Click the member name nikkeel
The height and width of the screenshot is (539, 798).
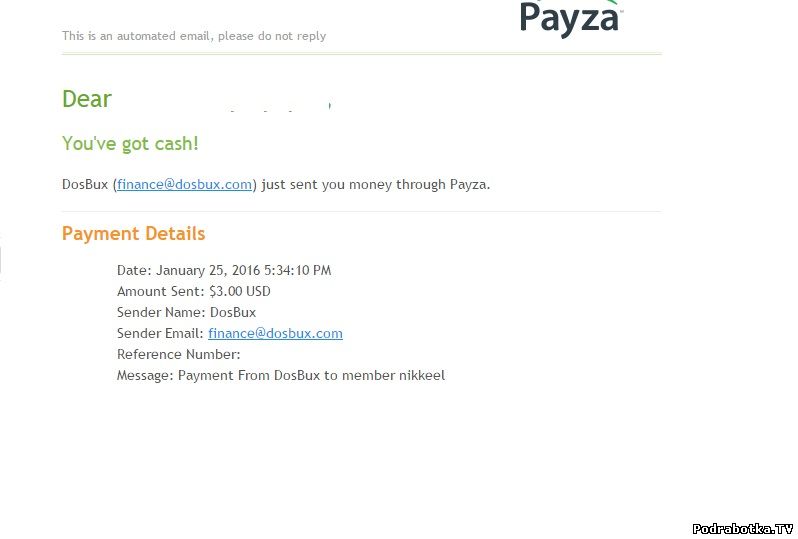[420, 375]
